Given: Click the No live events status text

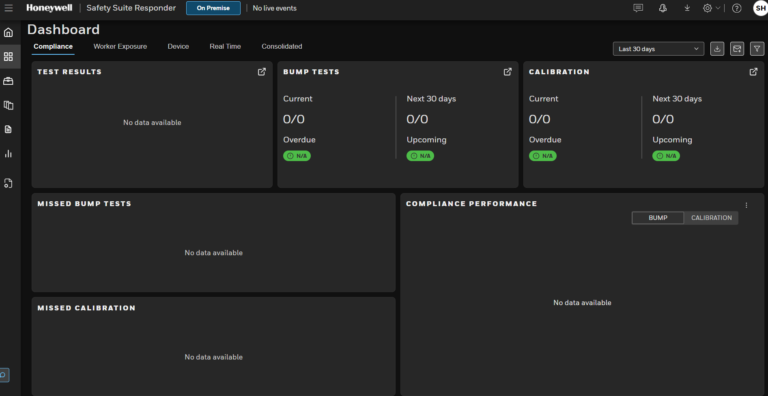Looking at the screenshot, I should [274, 8].
